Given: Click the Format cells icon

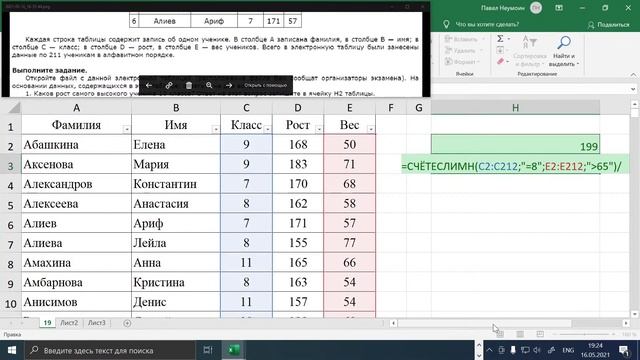Looking at the screenshot, I should (x=448, y=62).
